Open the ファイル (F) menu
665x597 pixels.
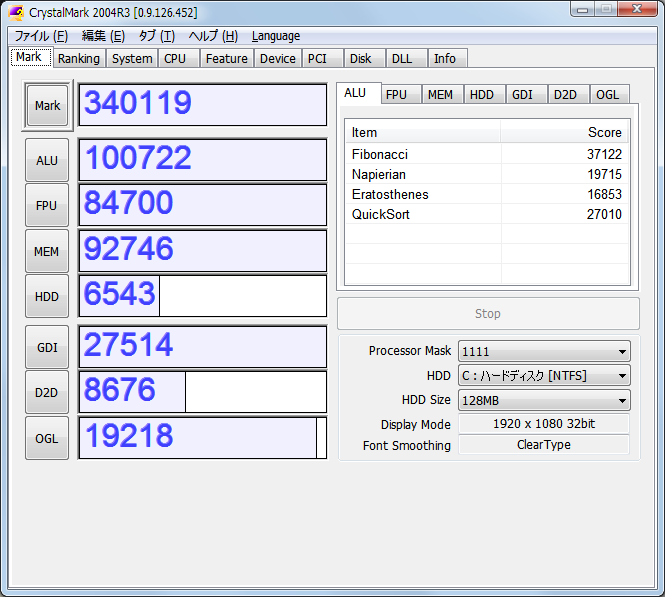click(x=41, y=36)
